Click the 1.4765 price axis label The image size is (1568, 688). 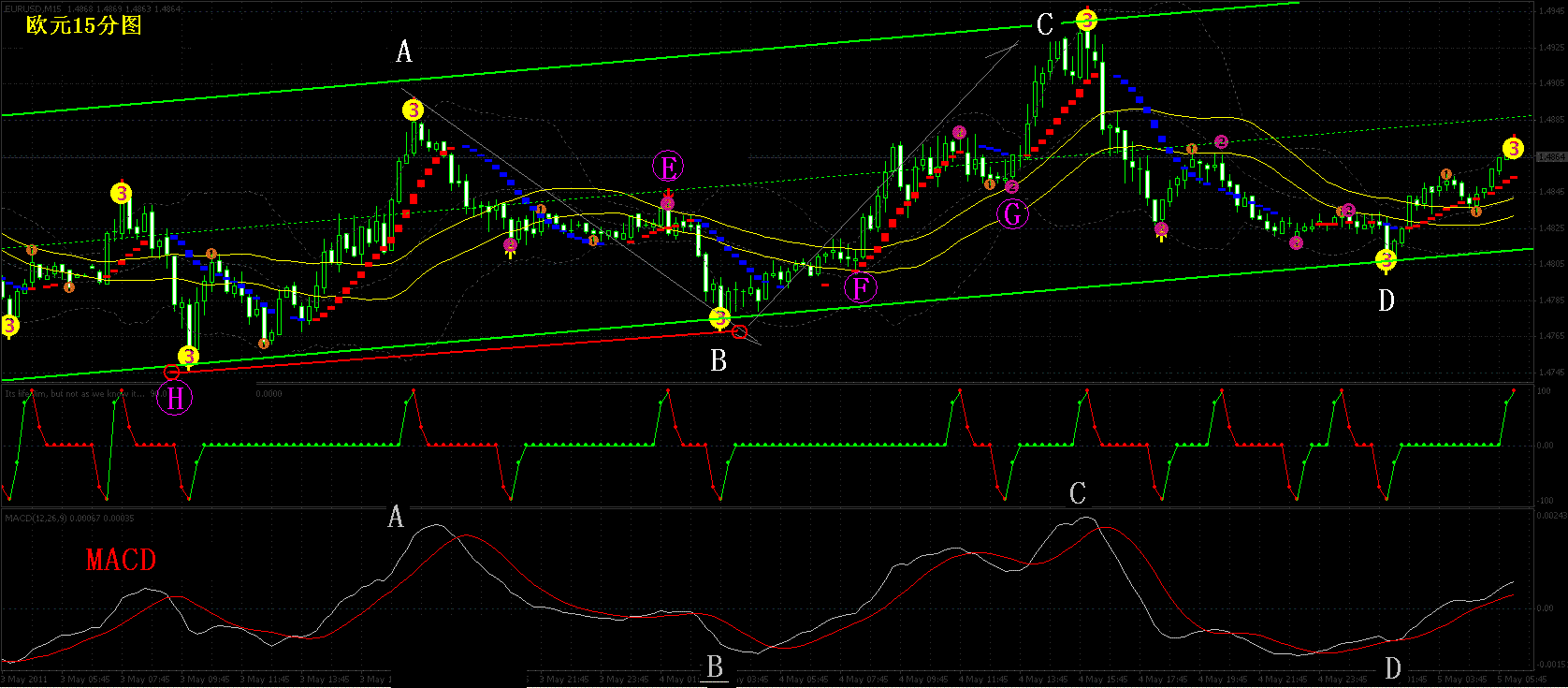[1551, 336]
